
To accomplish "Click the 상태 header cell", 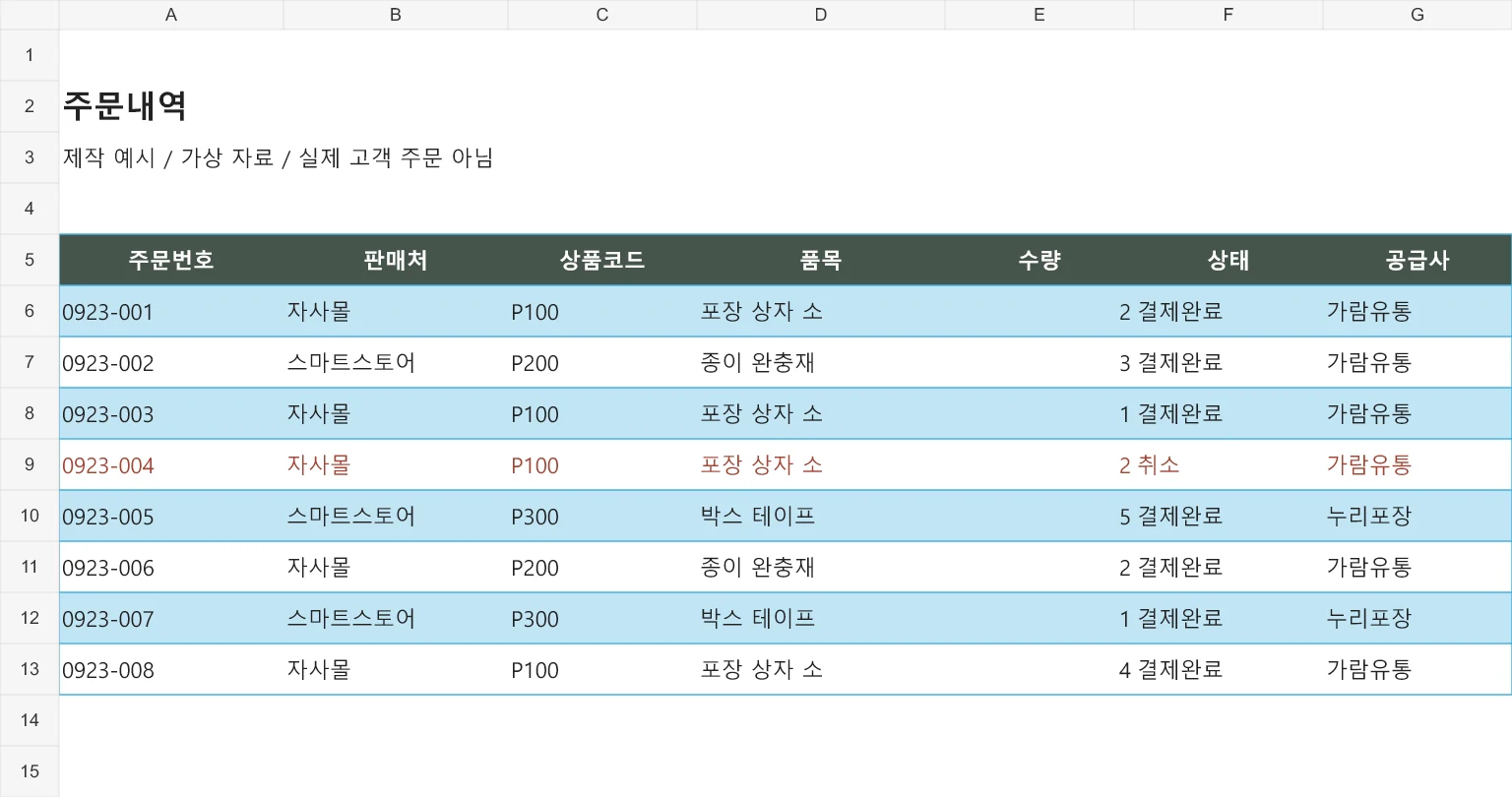I will coord(1228,260).
